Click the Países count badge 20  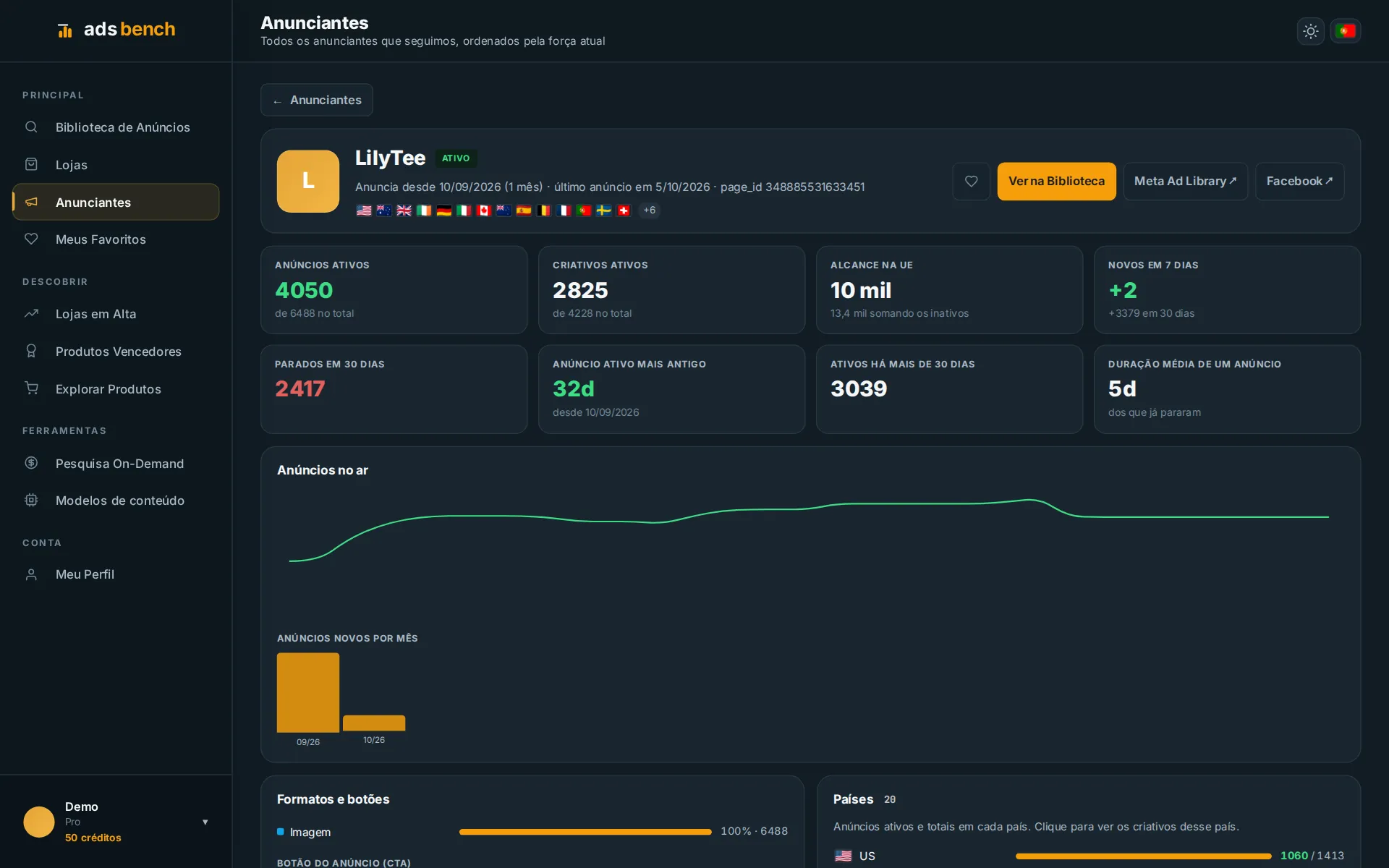click(x=890, y=799)
